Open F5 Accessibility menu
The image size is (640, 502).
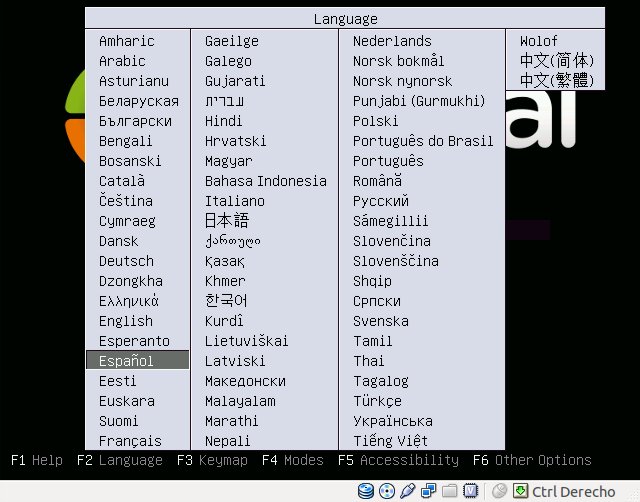point(398,460)
